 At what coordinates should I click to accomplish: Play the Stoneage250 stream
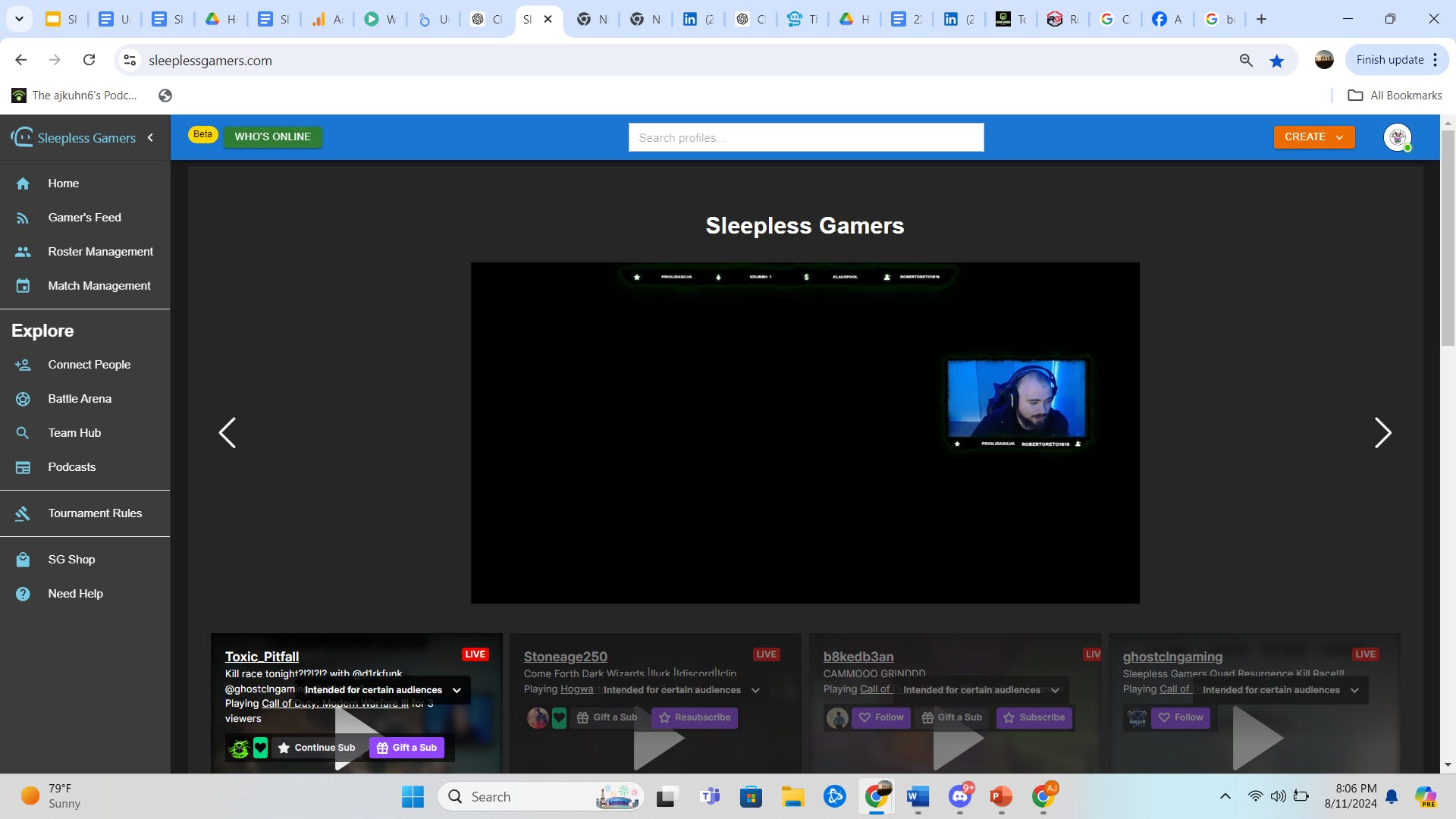coord(658,739)
